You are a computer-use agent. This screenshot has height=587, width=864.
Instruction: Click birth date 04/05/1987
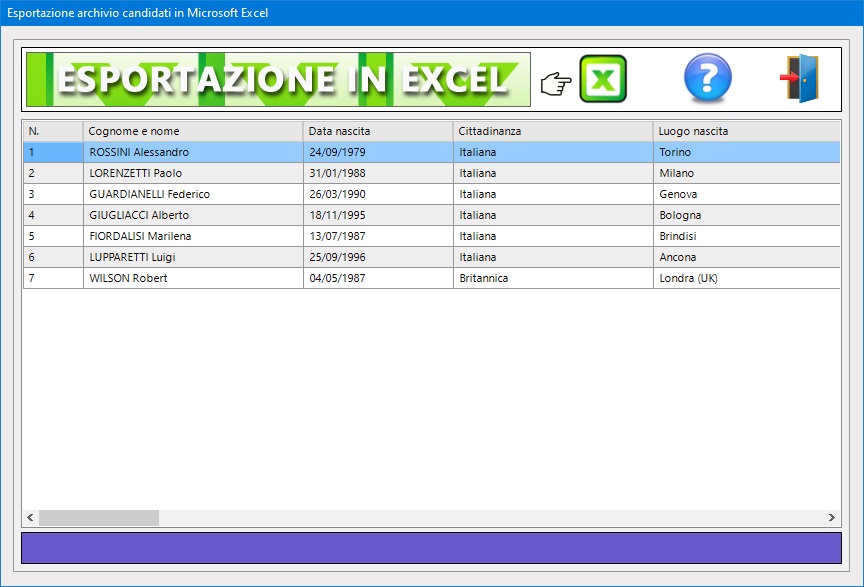pos(378,278)
